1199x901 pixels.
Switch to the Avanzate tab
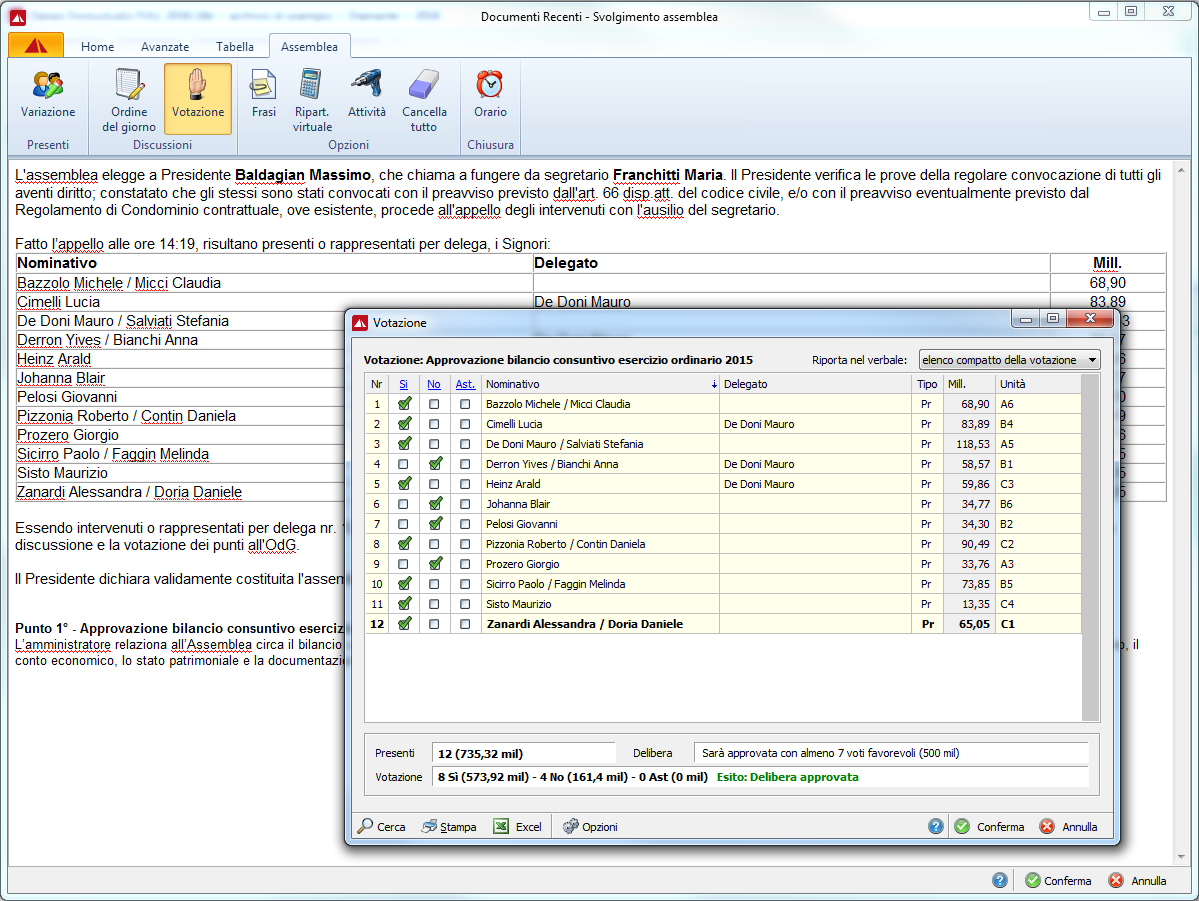click(x=164, y=47)
